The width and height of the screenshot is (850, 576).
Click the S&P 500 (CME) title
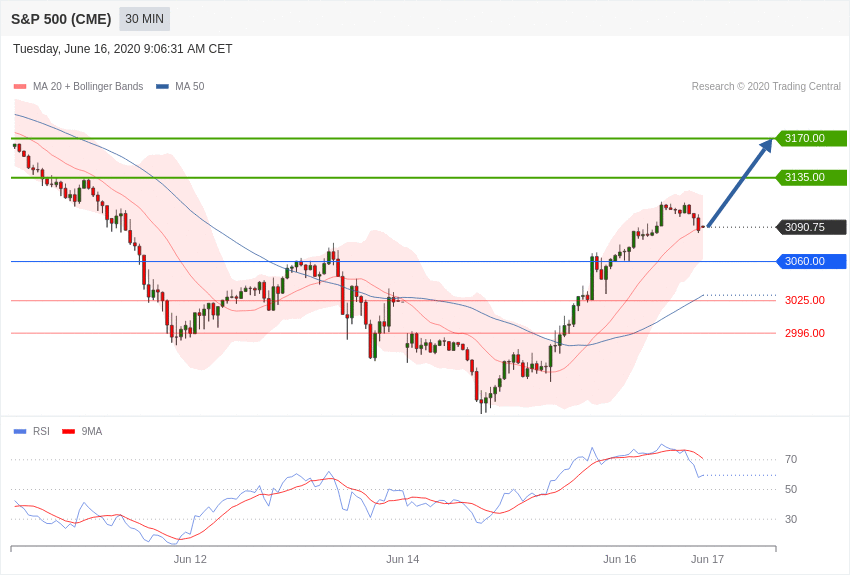pyautogui.click(x=61, y=20)
